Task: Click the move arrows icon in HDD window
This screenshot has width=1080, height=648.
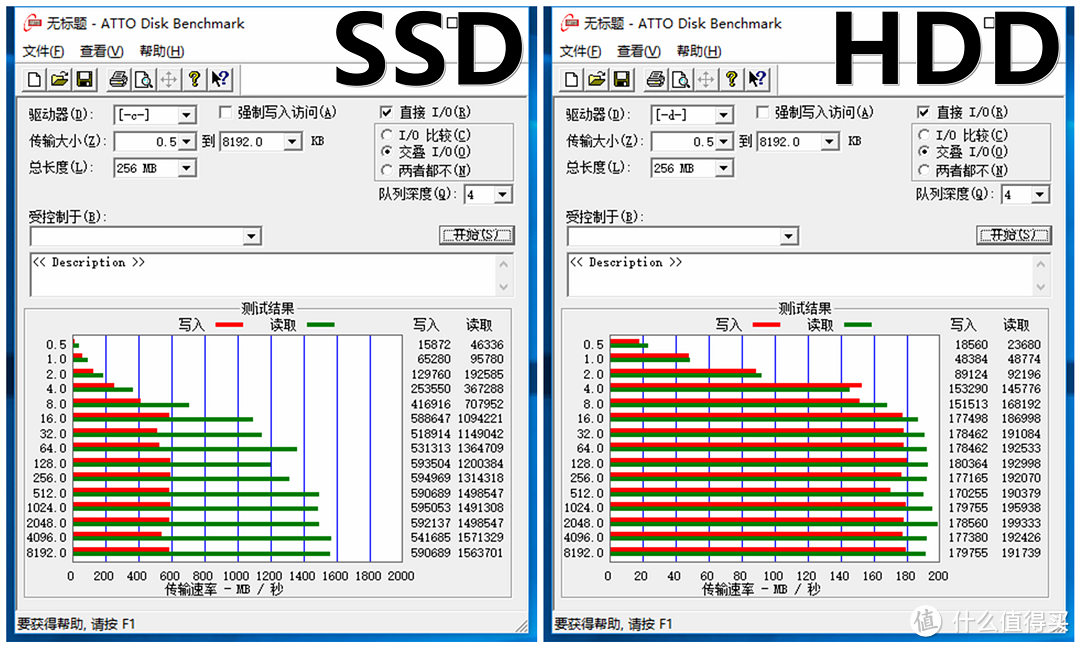Action: coord(706,79)
